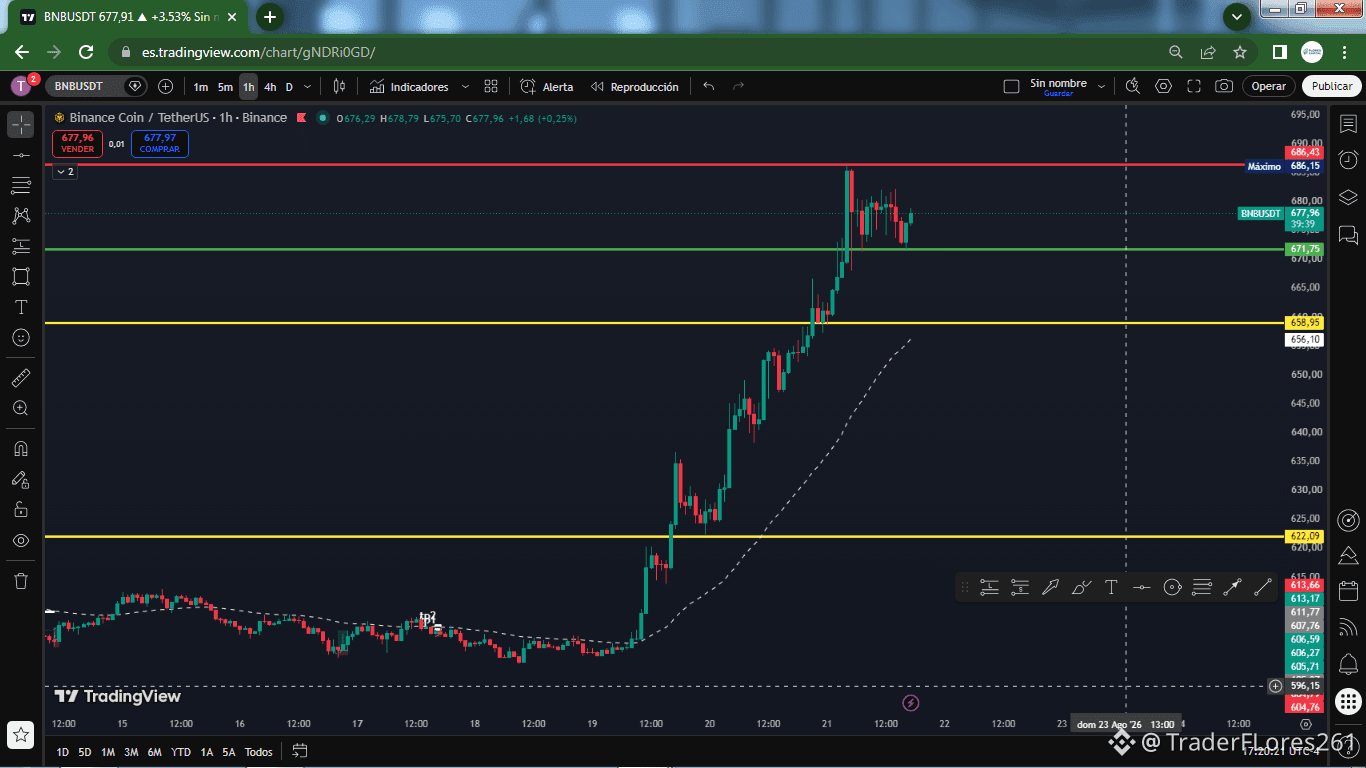Open forecasting and measurement tools
This screenshot has width=1366, height=768.
pyautogui.click(x=21, y=246)
